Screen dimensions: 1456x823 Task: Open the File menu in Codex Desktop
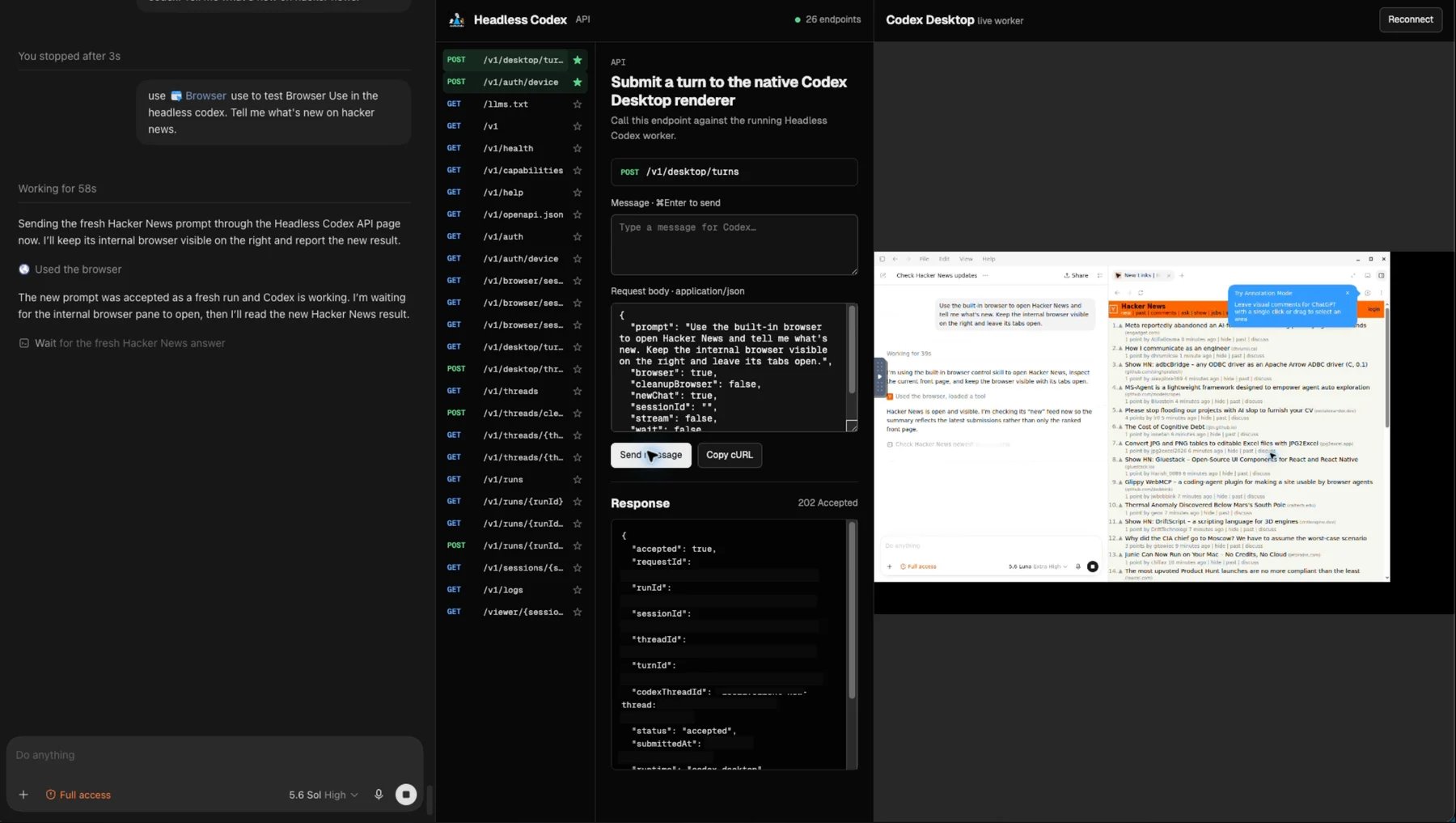pos(924,259)
